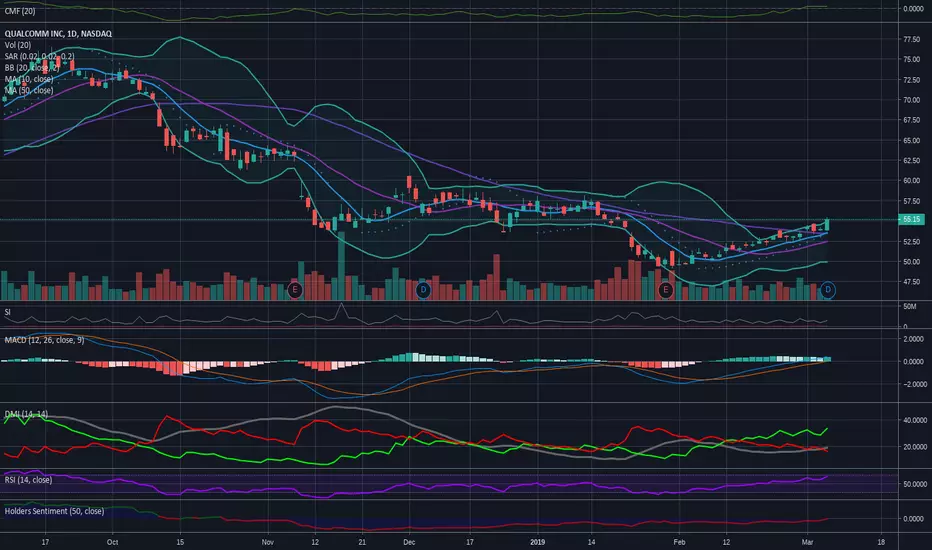Viewport: 932px width, 550px height.
Task: Select the Holders Sentiment (50, close) label
Action: (54, 511)
